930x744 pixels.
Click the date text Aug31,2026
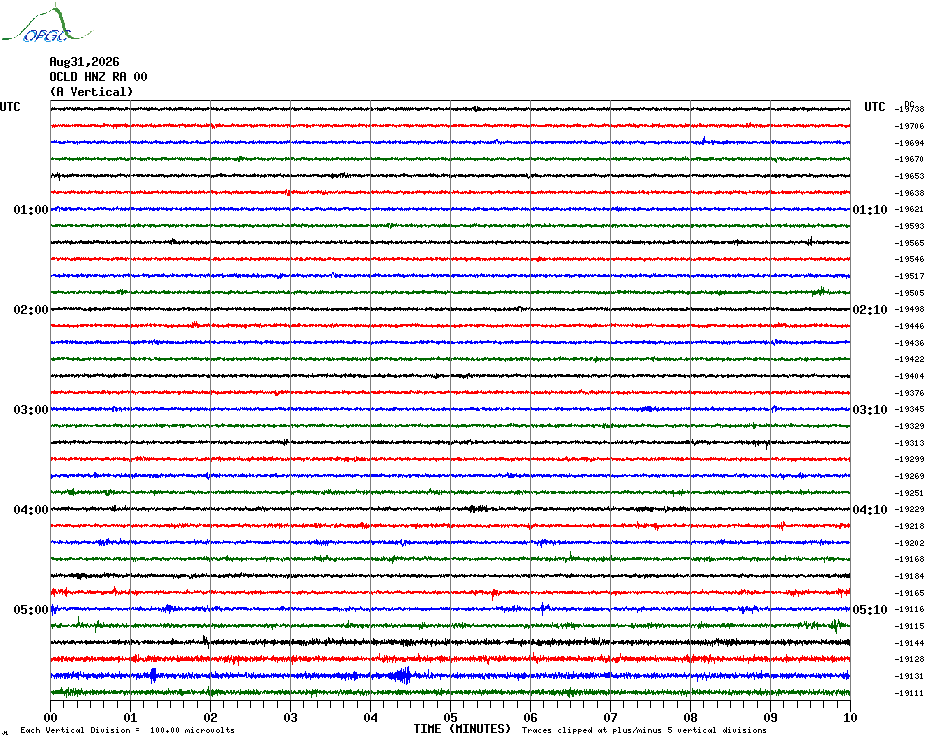point(84,62)
